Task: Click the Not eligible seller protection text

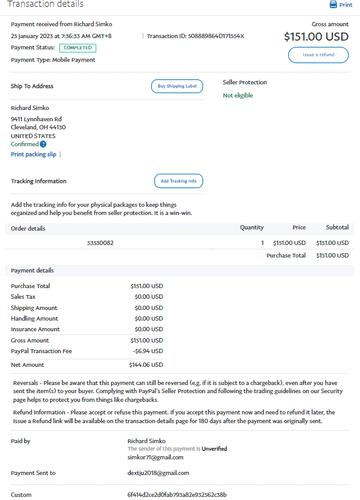Action: click(238, 95)
